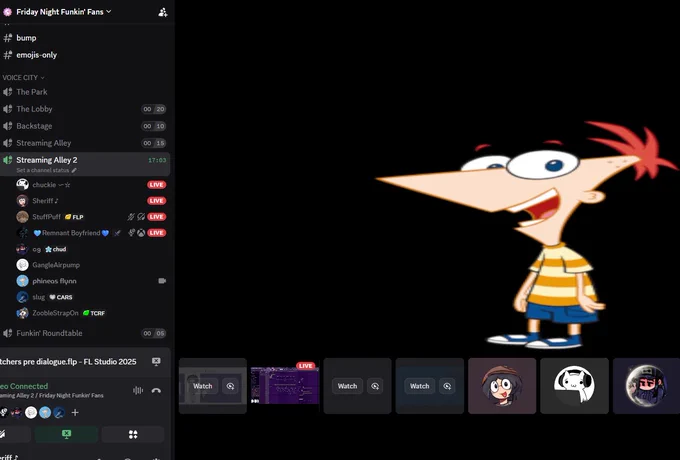Open noise suppression waveform icon
680x460 pixels.
(138, 390)
